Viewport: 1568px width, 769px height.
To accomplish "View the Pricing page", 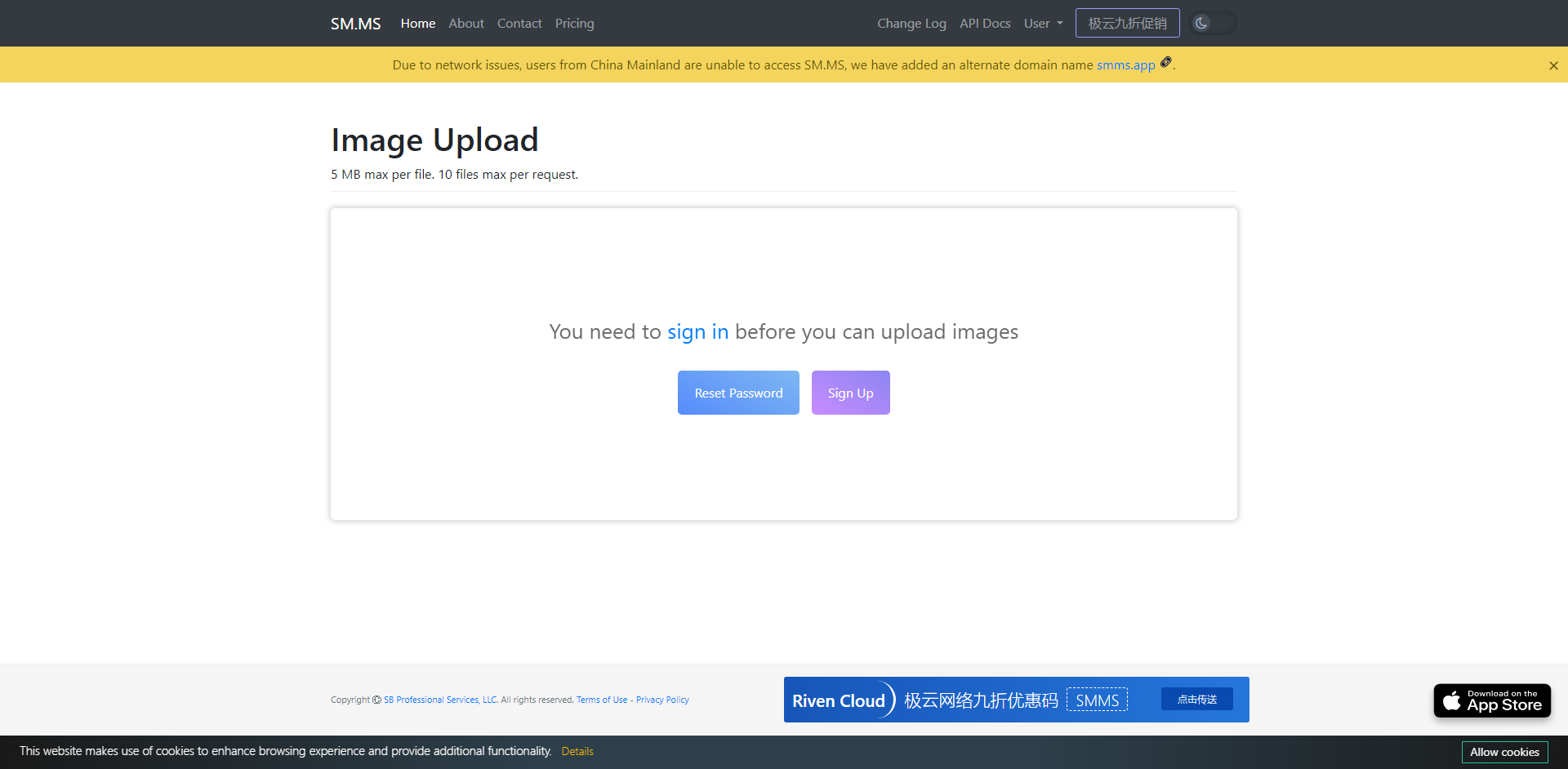I will (575, 24).
